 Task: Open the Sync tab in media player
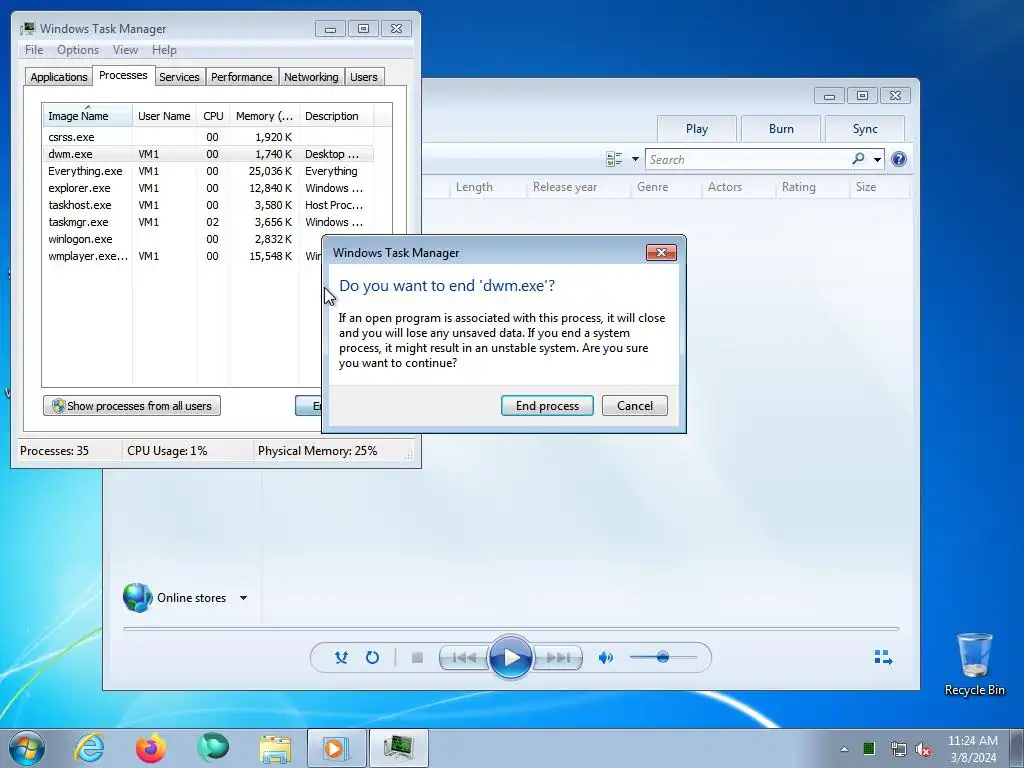(x=865, y=129)
